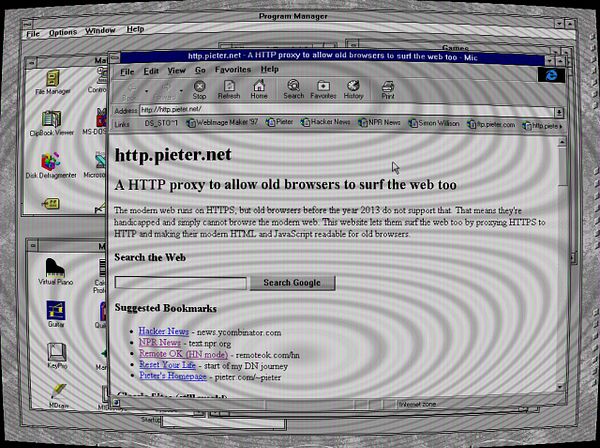The image size is (600, 448).
Task: Click into the Address URL field
Action: click(346, 111)
